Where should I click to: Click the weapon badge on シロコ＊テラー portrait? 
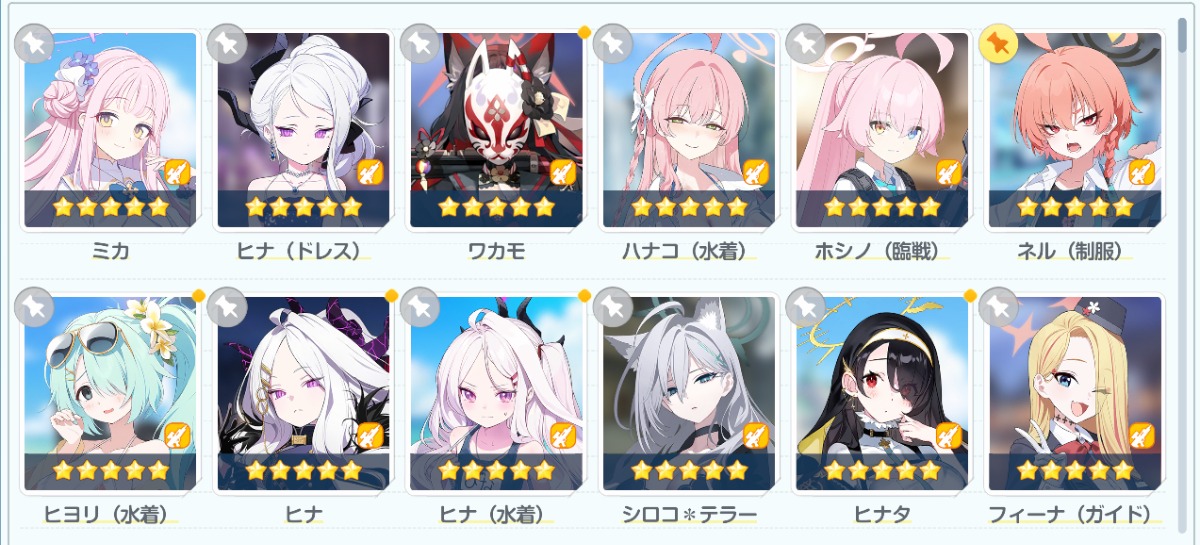tap(756, 435)
